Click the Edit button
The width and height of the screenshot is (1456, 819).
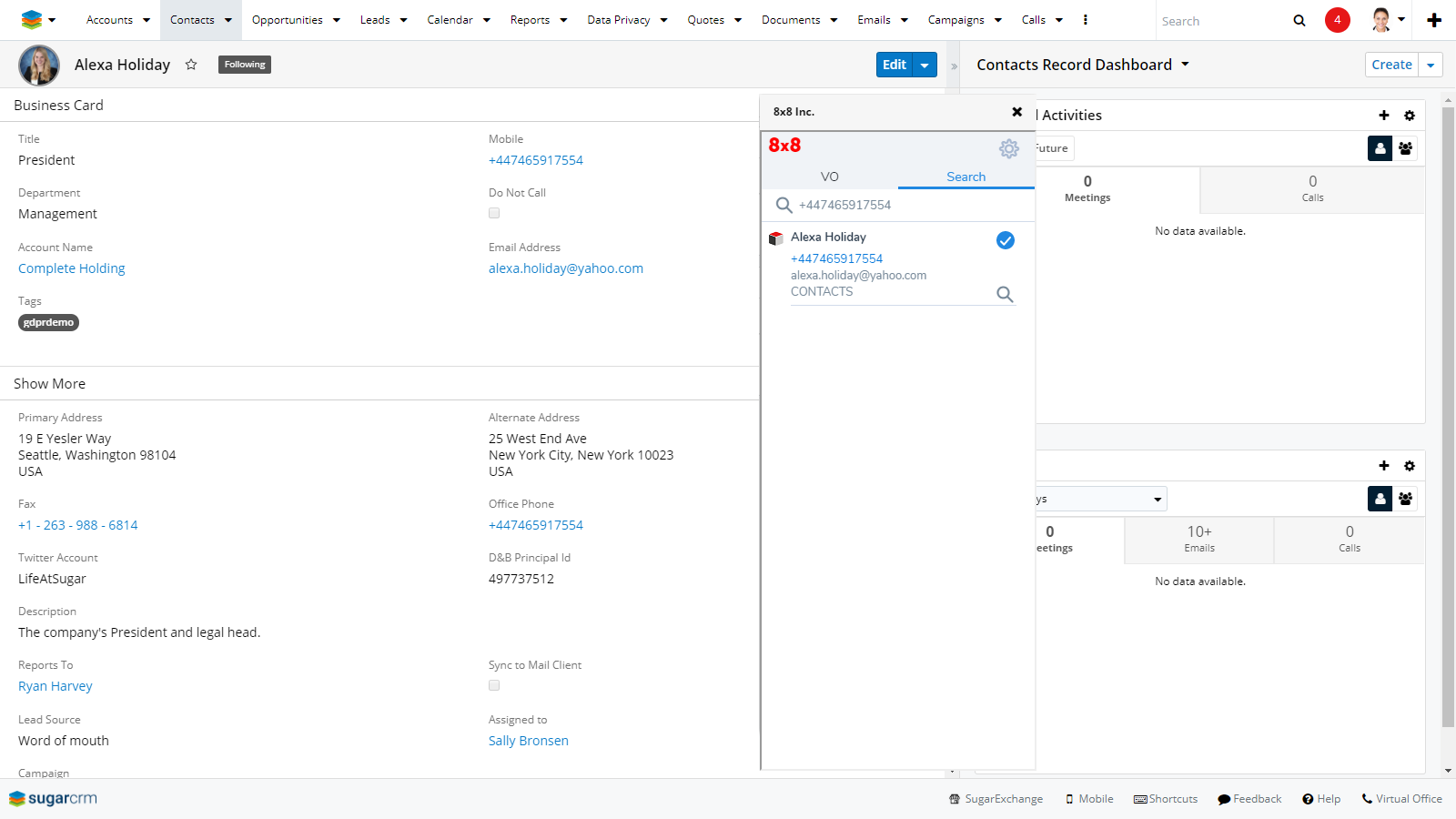(x=895, y=65)
